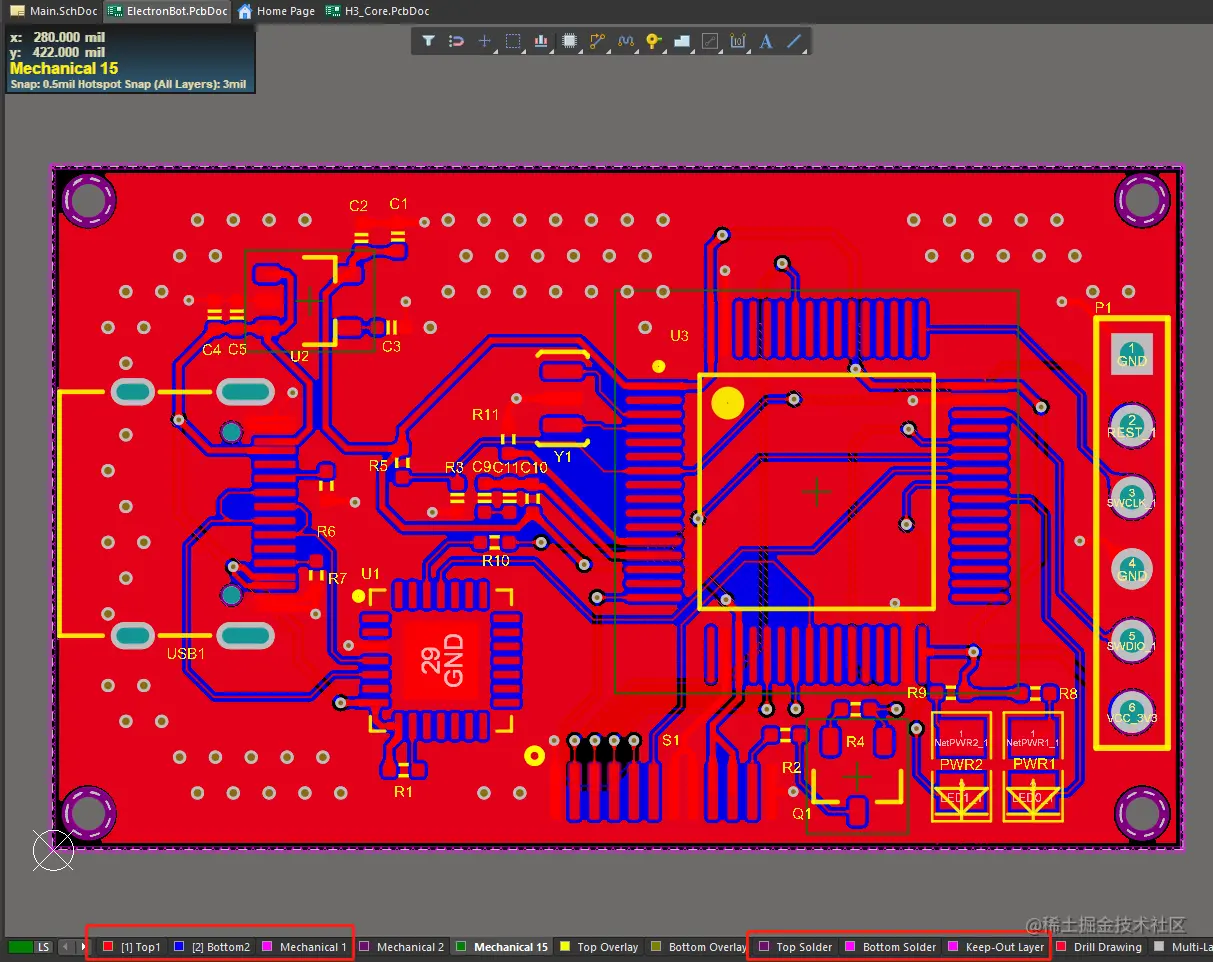Select the Drill Drawing layer tab
This screenshot has height=962, width=1213.
(x=1099, y=946)
